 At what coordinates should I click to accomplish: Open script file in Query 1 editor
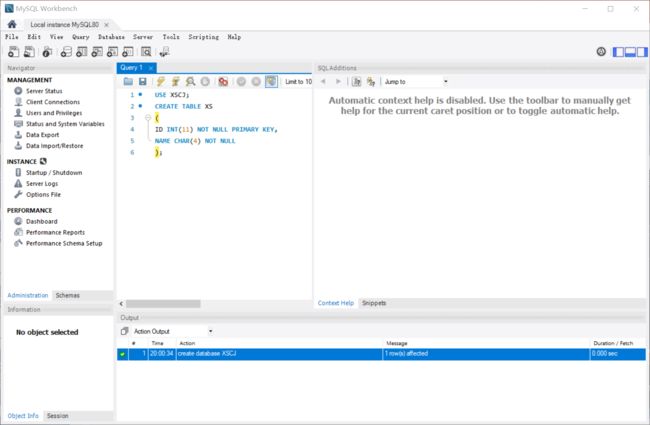coord(128,82)
